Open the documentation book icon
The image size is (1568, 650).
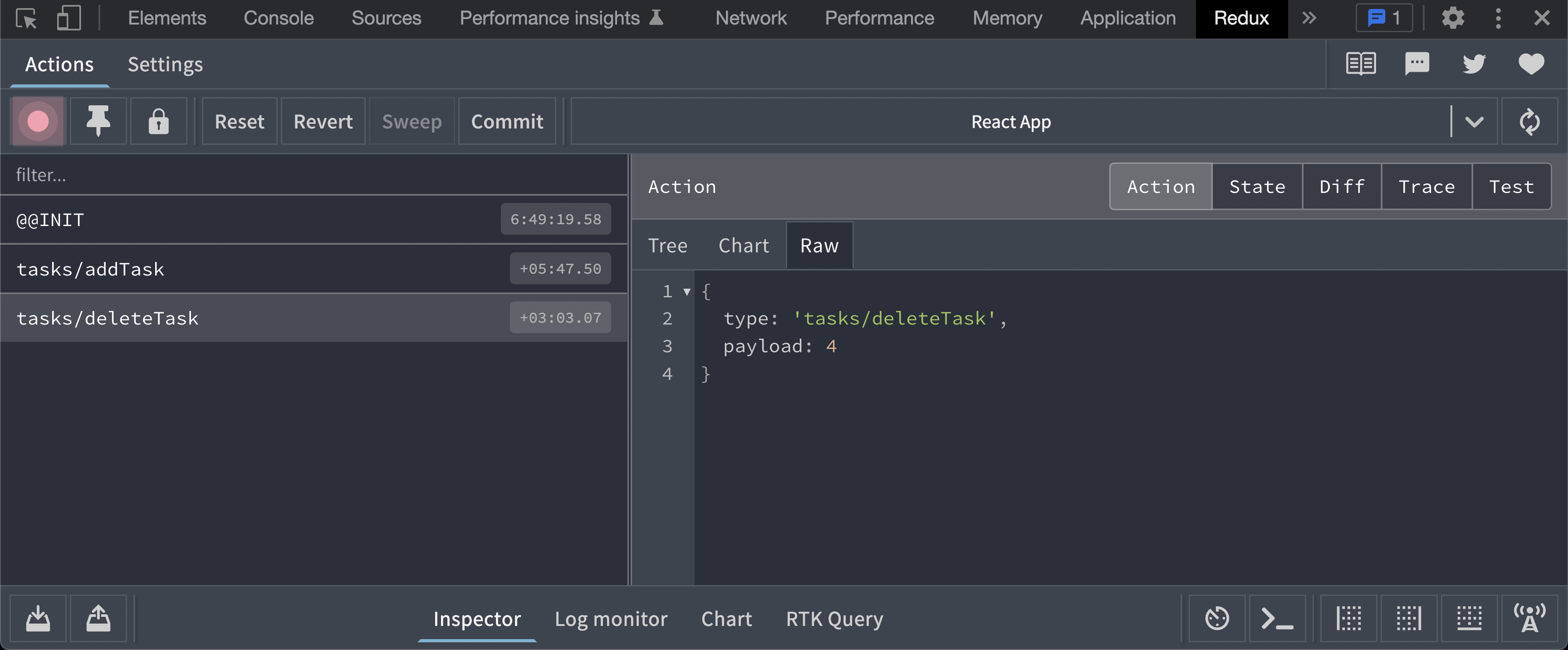coord(1361,64)
